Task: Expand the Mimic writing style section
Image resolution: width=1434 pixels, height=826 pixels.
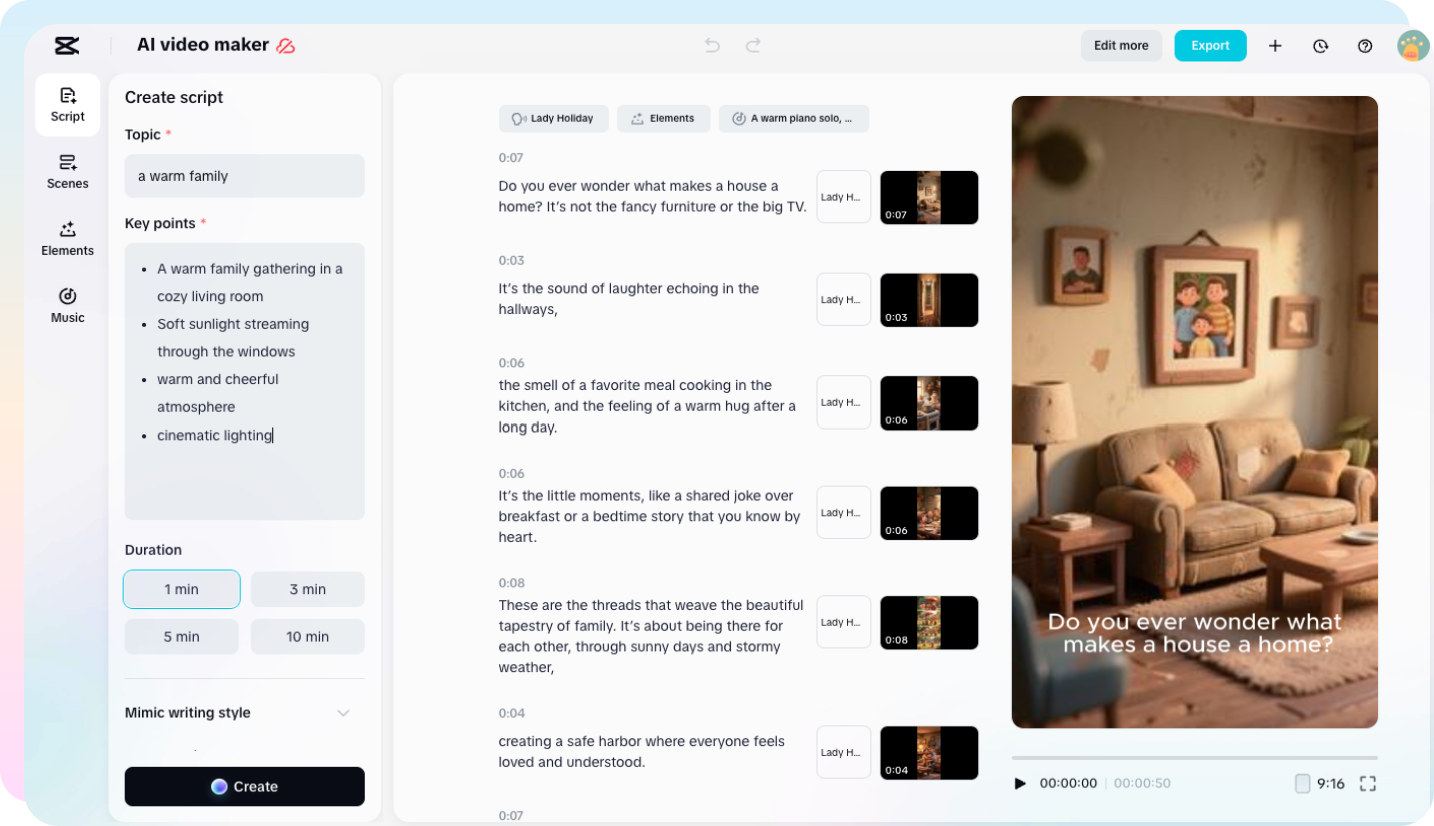Action: [x=343, y=712]
